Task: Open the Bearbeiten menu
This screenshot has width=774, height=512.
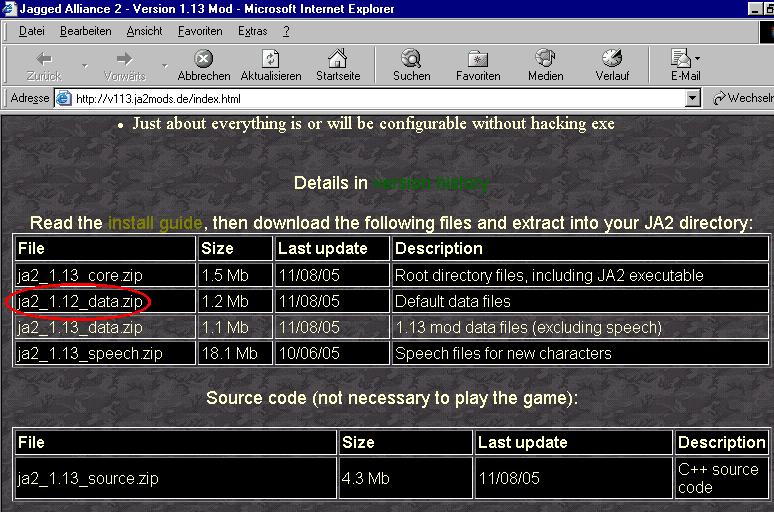Action: [85, 31]
